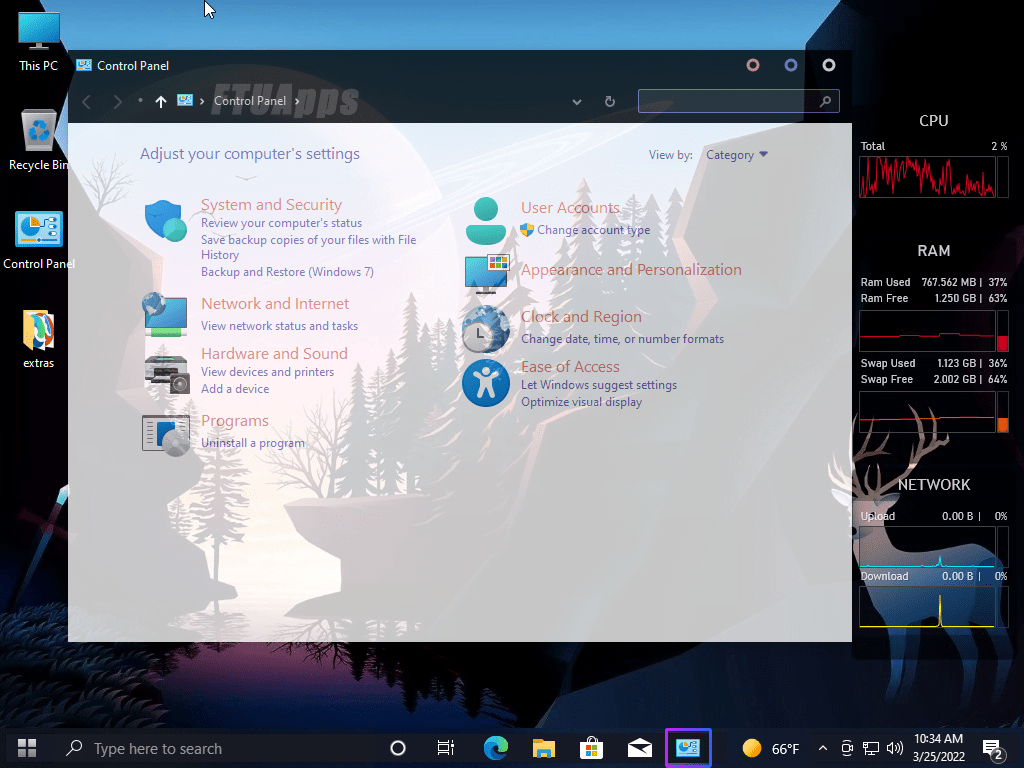Open the notification center icon
This screenshot has width=1024, height=768.
tap(993, 749)
